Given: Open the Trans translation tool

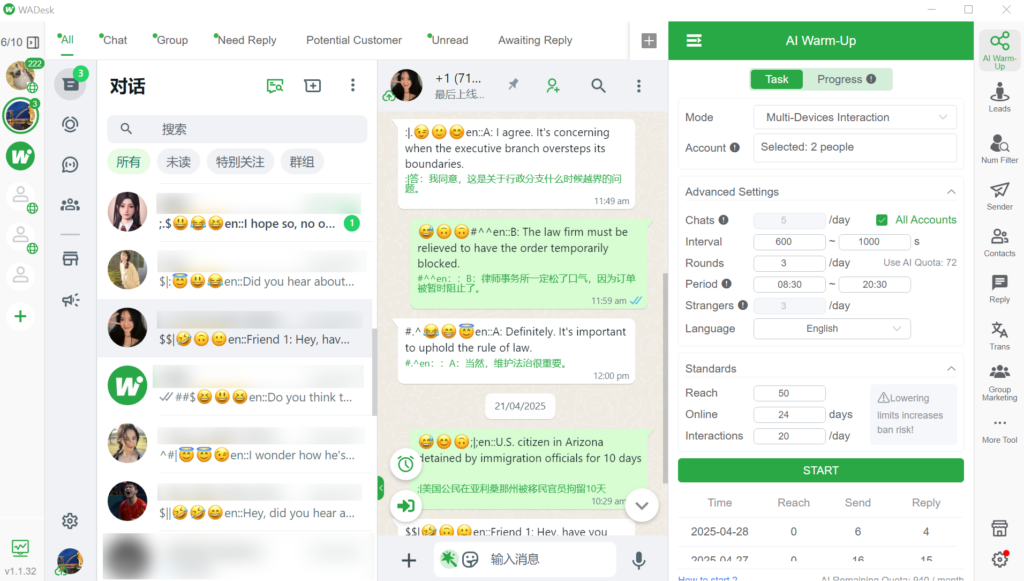Looking at the screenshot, I should click(999, 336).
